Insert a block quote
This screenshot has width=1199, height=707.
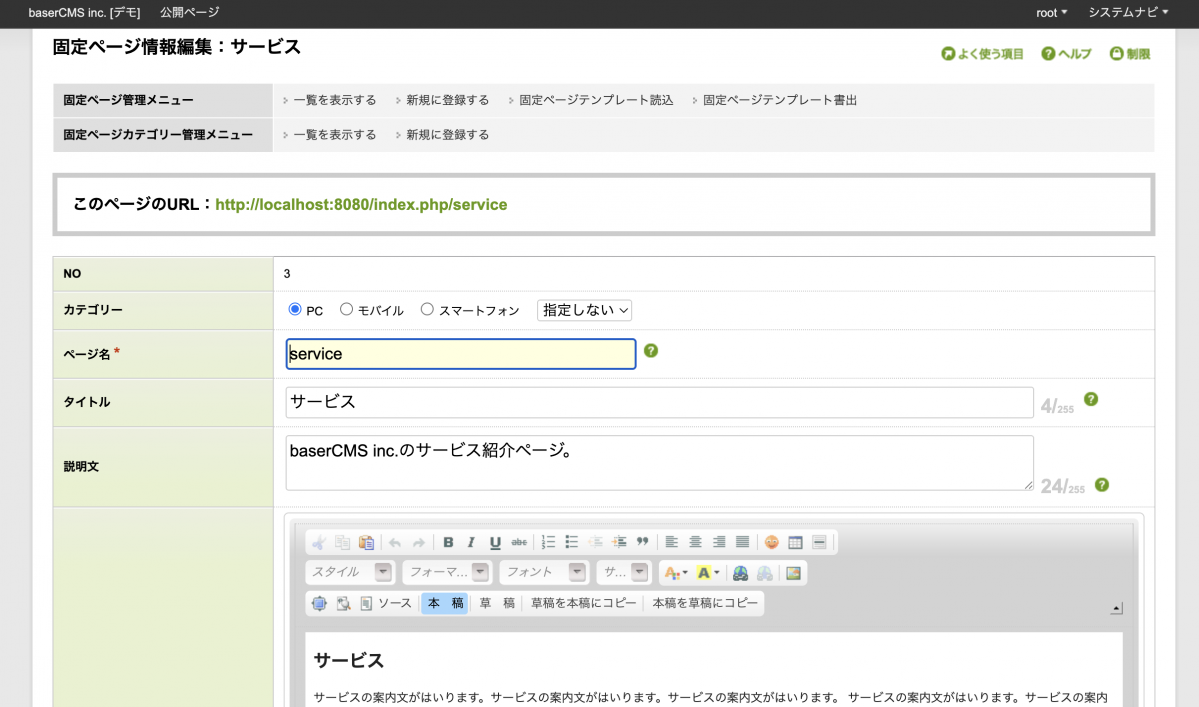point(642,542)
